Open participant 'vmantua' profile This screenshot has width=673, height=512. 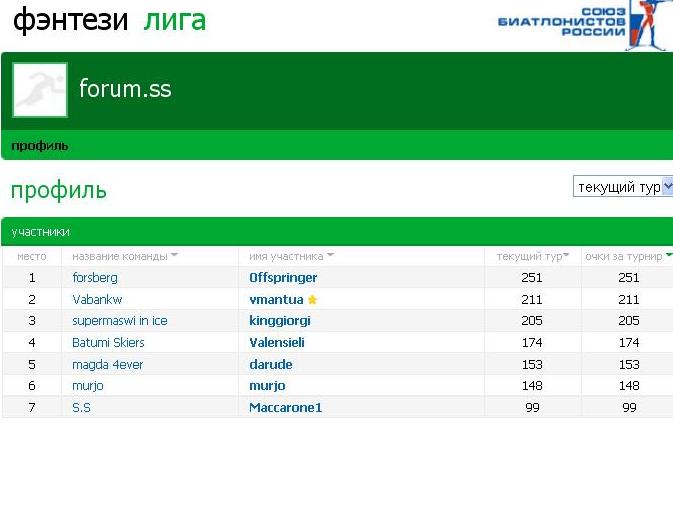276,300
